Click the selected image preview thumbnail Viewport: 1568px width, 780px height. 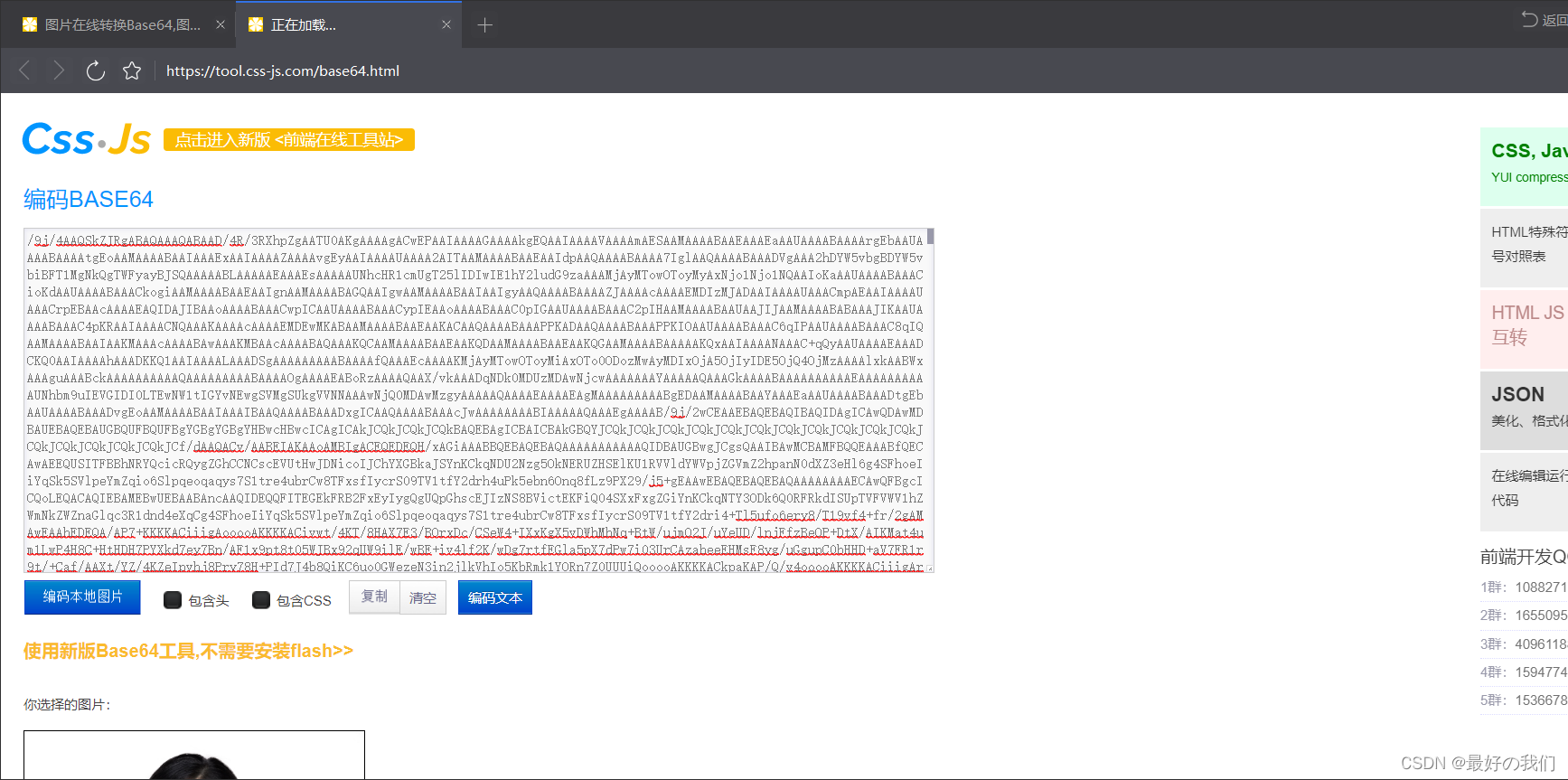pyautogui.click(x=194, y=755)
